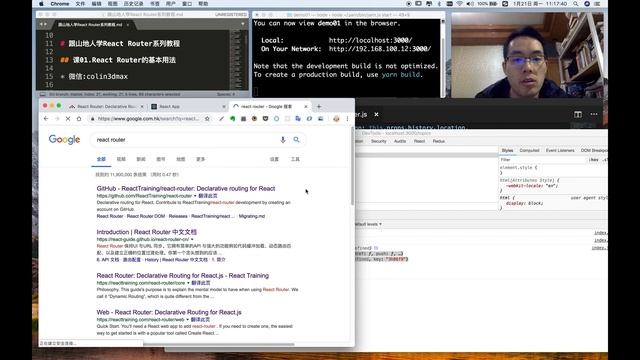Close the React Router: Declarative tab

[142, 107]
